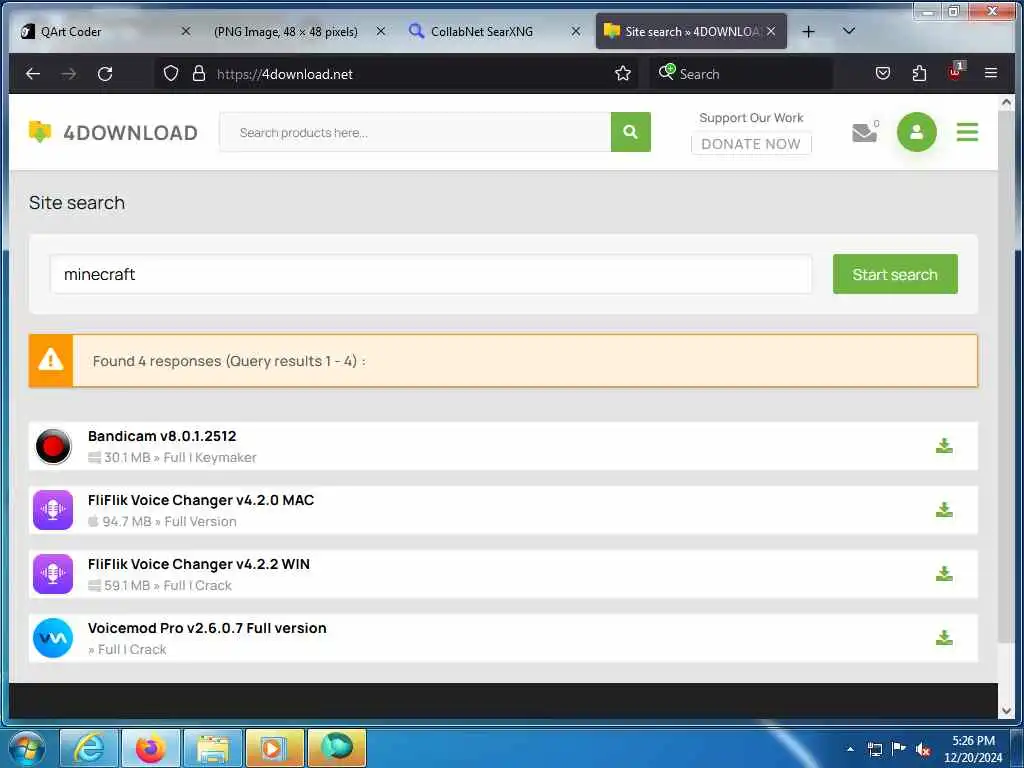This screenshot has width=1024, height=768.
Task: Click the scrollbar up arrow
Action: (1006, 103)
